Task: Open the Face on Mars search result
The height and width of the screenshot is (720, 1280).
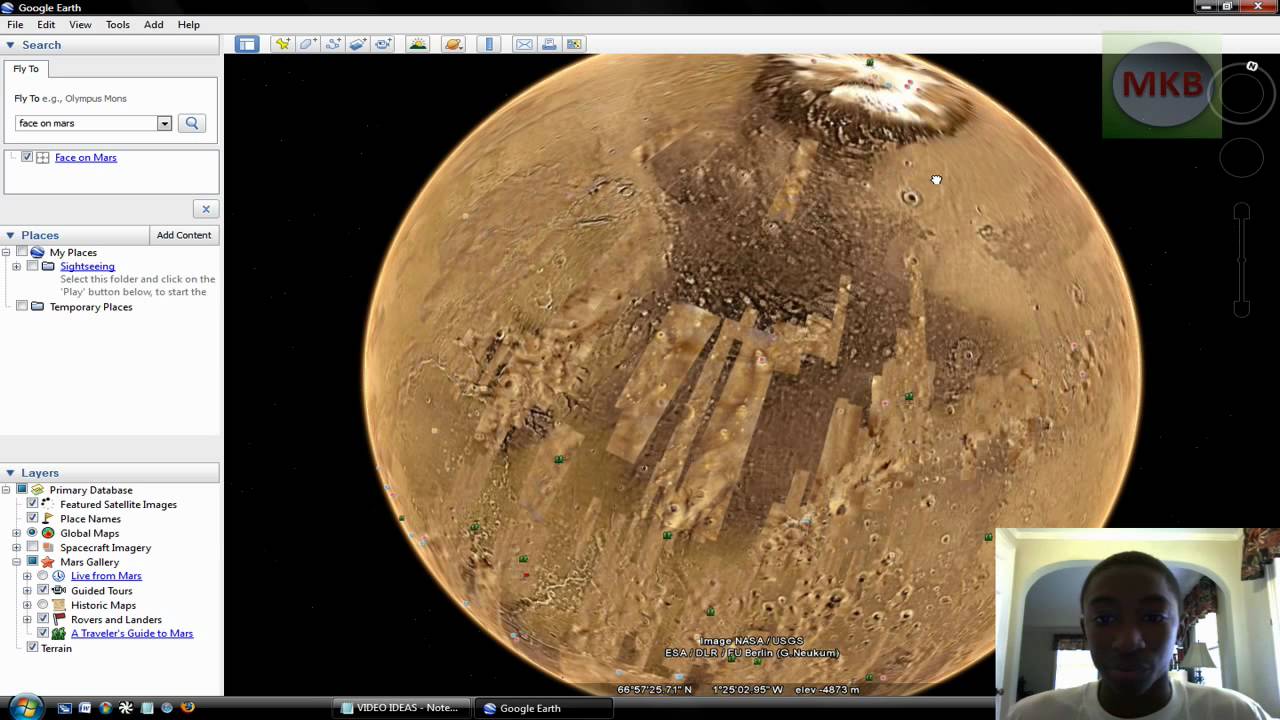Action: coord(85,157)
